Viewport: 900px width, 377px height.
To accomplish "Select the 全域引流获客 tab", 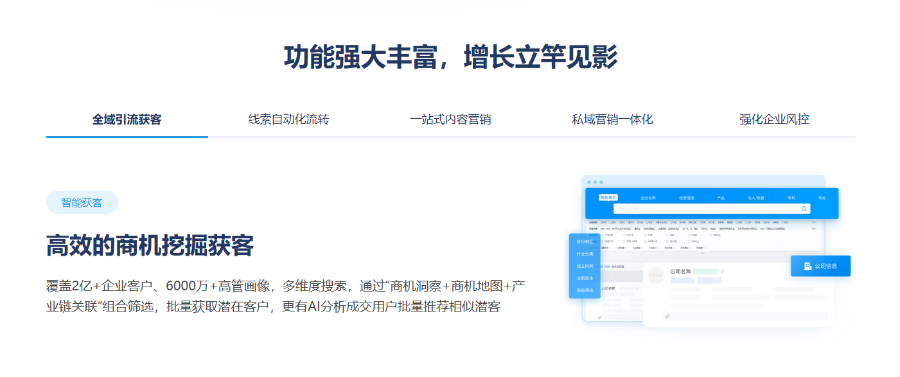I will coord(127,120).
